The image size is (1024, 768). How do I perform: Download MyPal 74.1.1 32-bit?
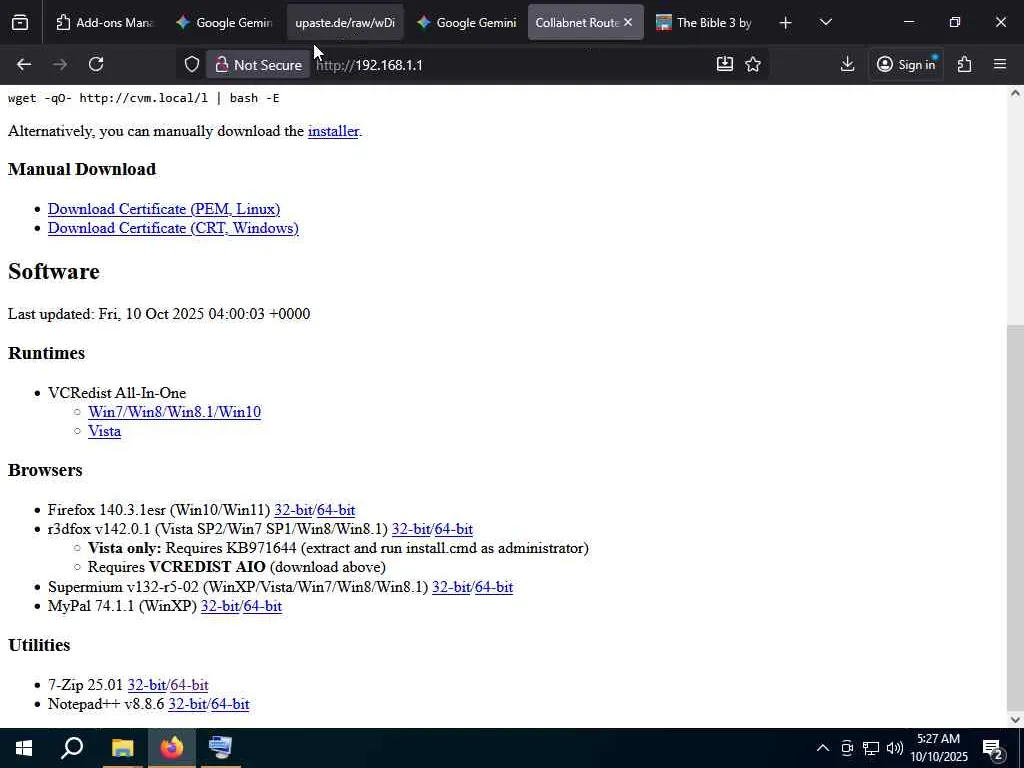(220, 606)
